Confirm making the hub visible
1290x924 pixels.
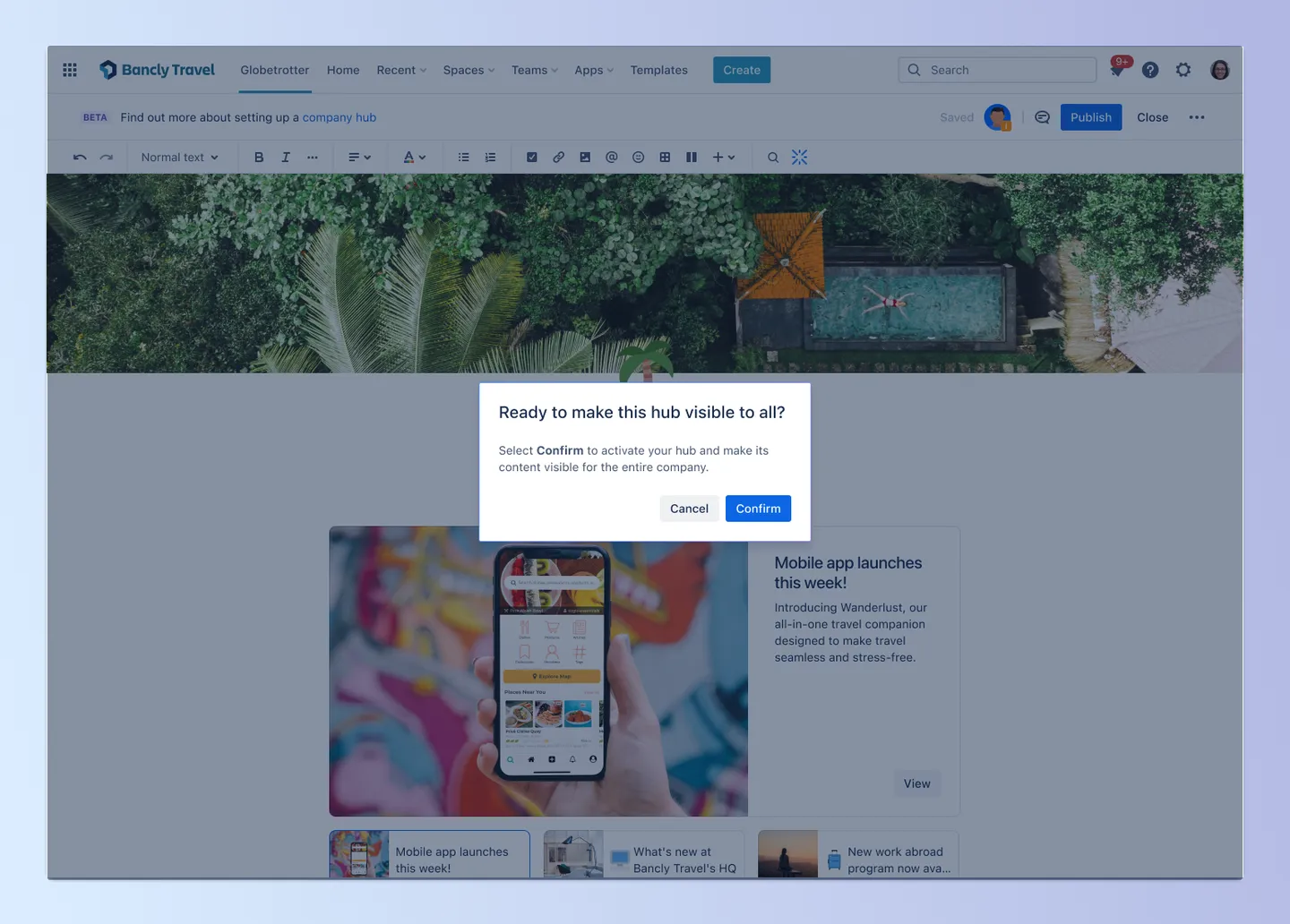(x=758, y=509)
